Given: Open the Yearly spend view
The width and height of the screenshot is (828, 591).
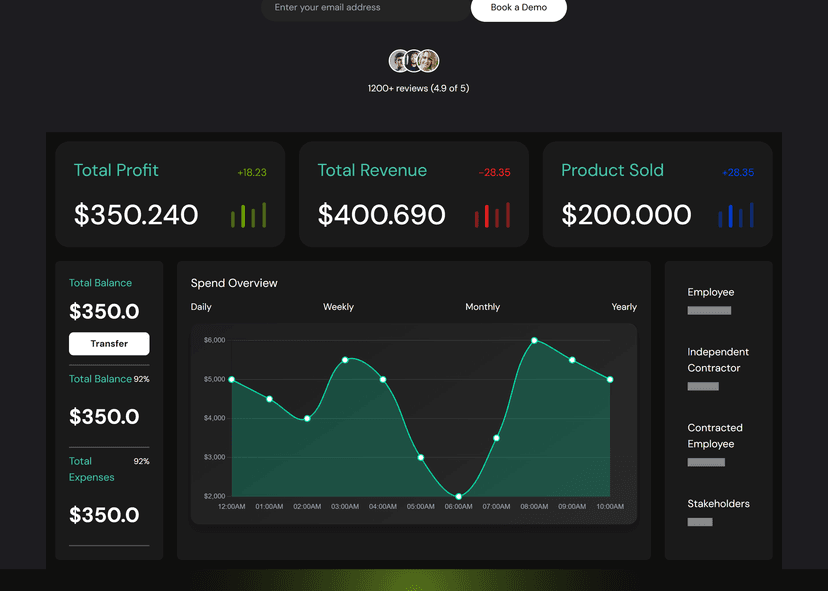Looking at the screenshot, I should pos(624,307).
